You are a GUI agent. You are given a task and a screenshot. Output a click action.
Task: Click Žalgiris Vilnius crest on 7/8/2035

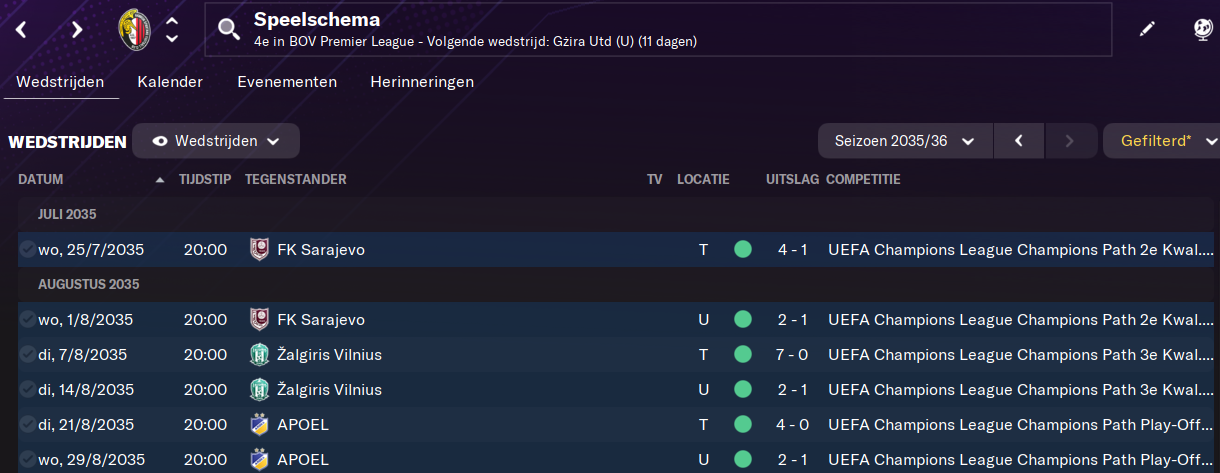click(x=259, y=354)
